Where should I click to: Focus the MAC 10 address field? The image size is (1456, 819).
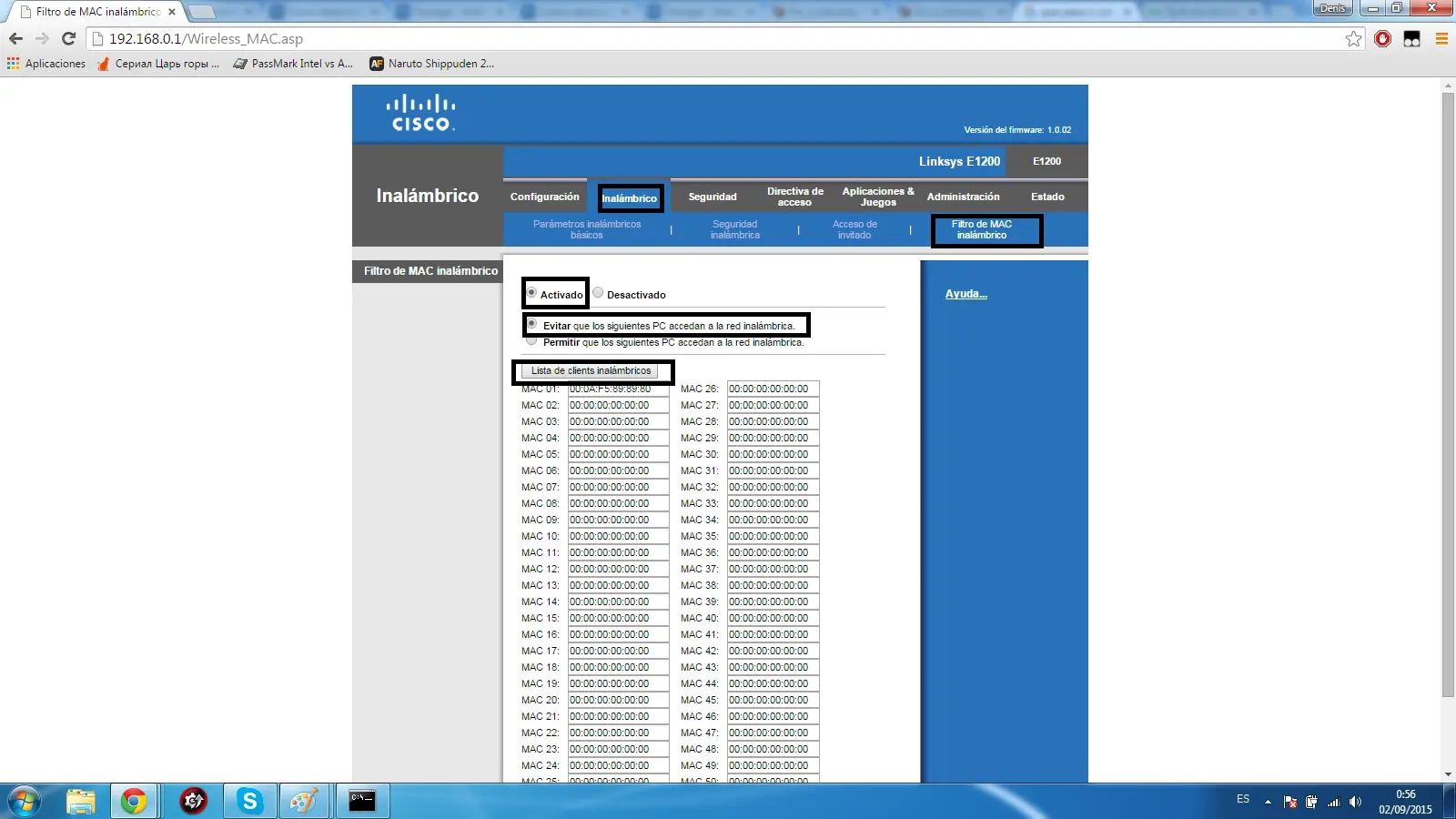619,536
